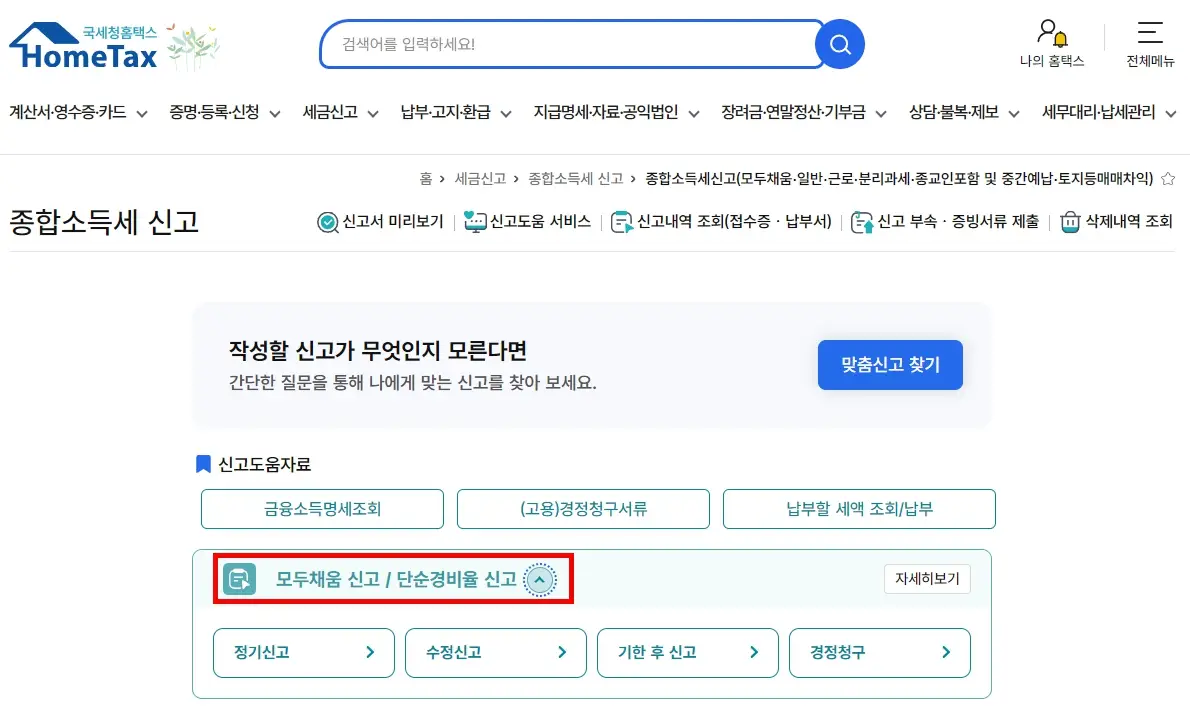Open 정기신고 from the filing options
The image size is (1190, 706).
[303, 652]
